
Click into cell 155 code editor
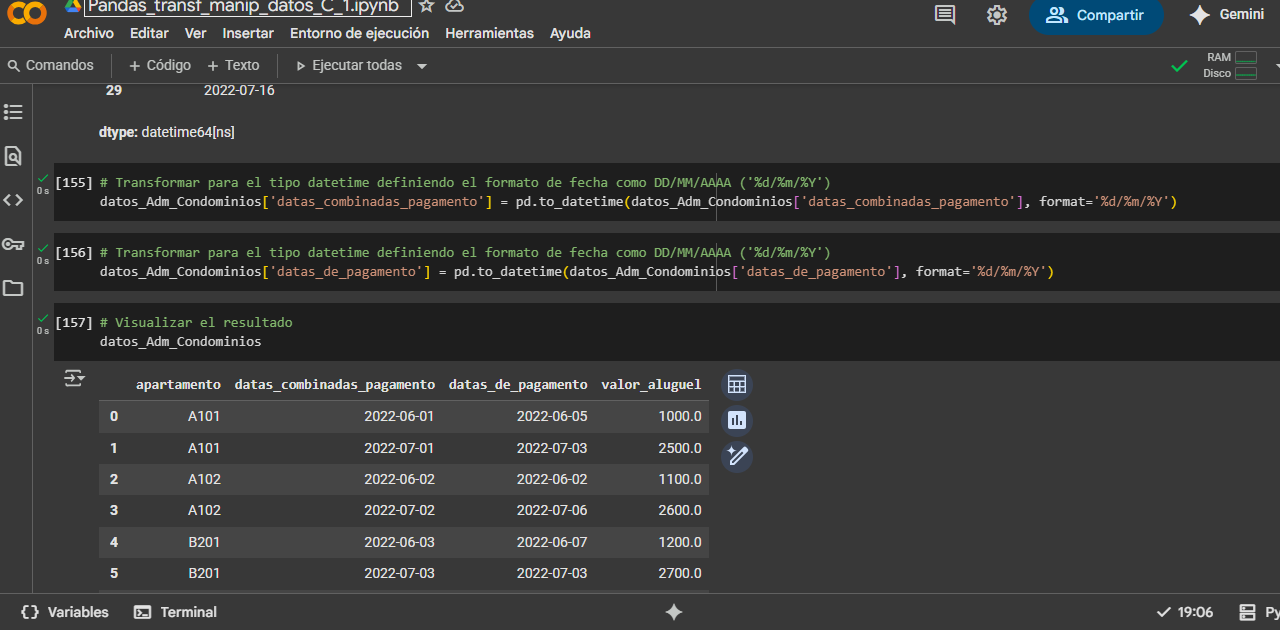pos(666,192)
